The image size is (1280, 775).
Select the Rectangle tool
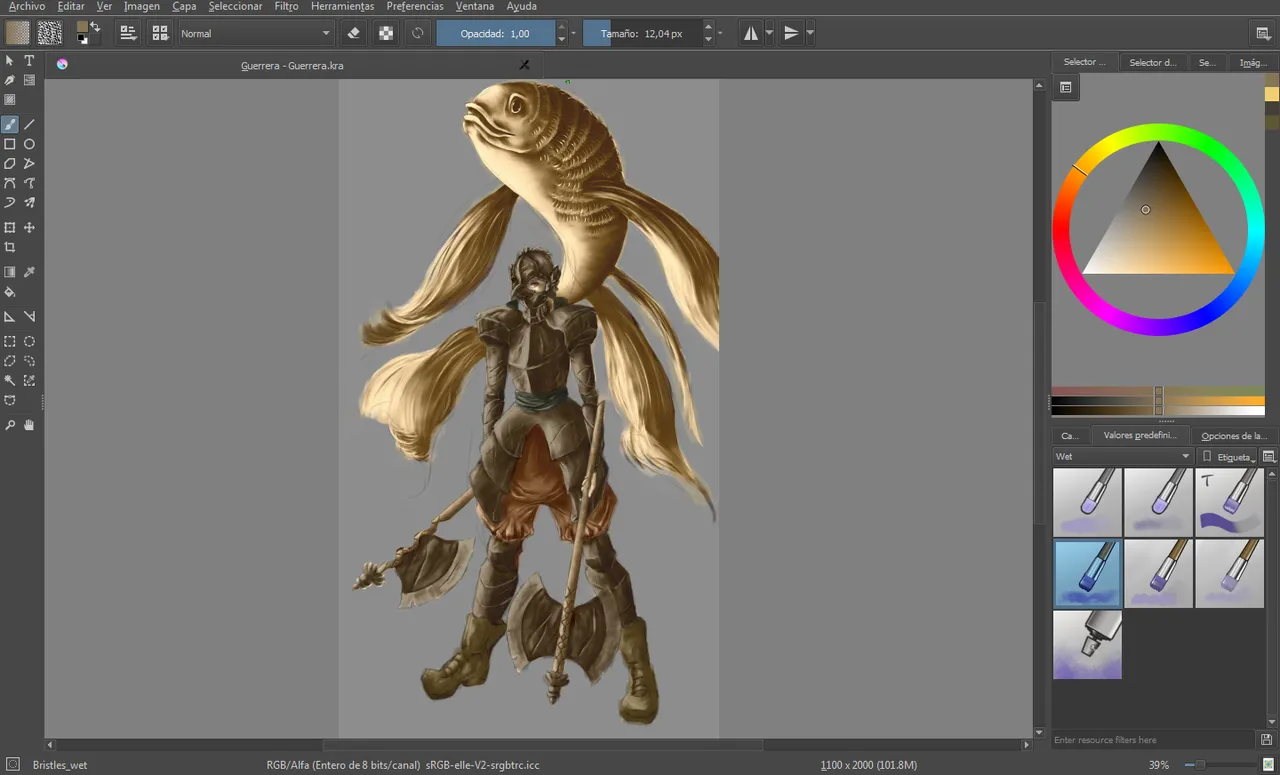click(10, 144)
